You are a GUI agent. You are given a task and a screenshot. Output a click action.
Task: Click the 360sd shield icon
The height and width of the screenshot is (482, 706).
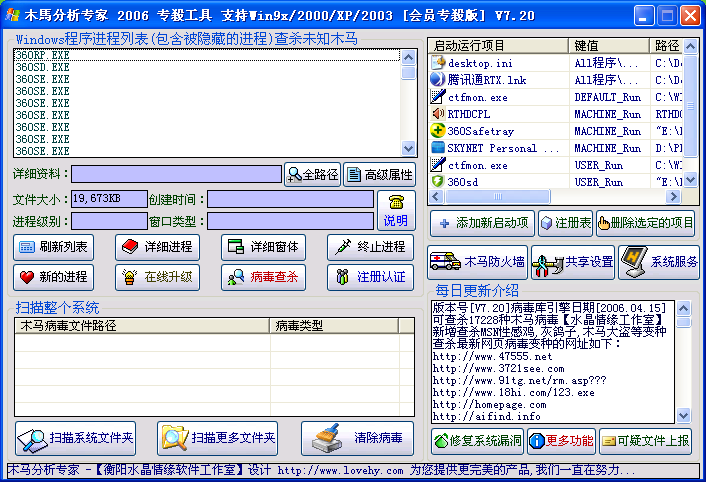437,181
